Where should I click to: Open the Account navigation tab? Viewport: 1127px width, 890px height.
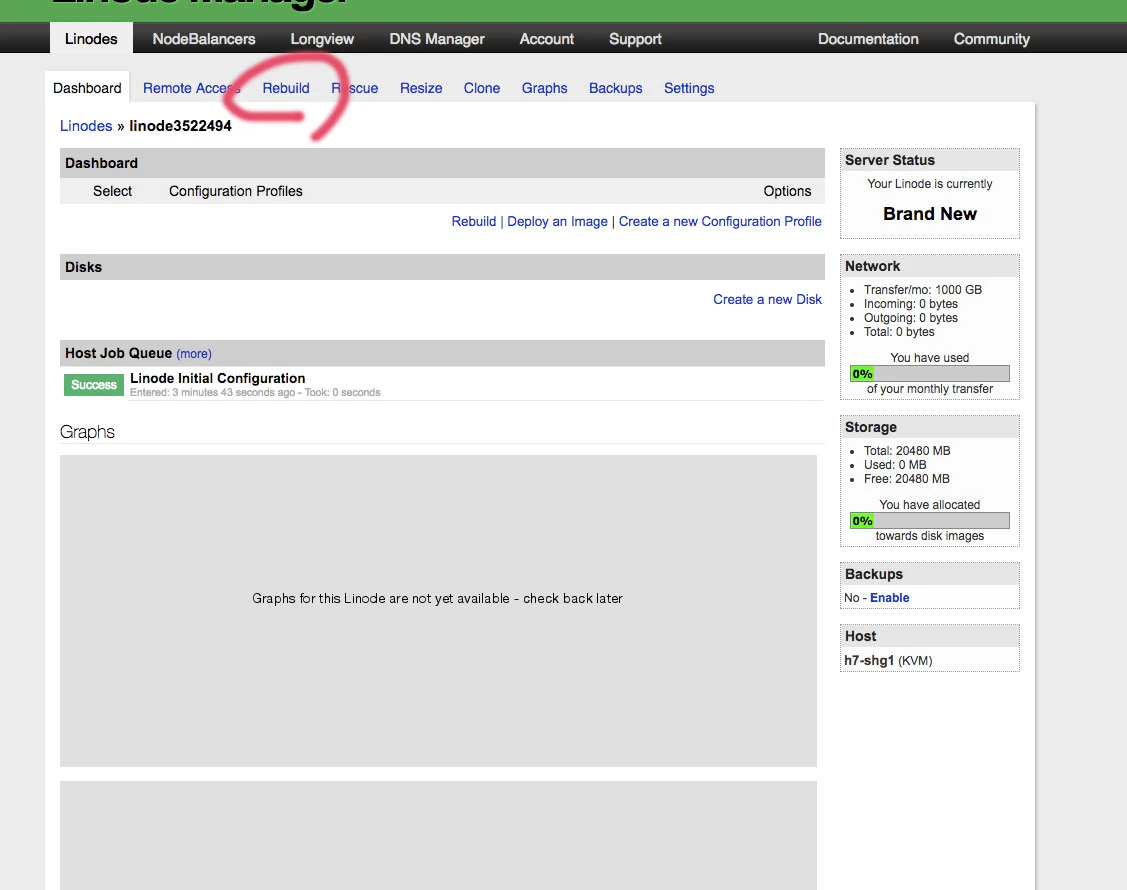(x=547, y=39)
